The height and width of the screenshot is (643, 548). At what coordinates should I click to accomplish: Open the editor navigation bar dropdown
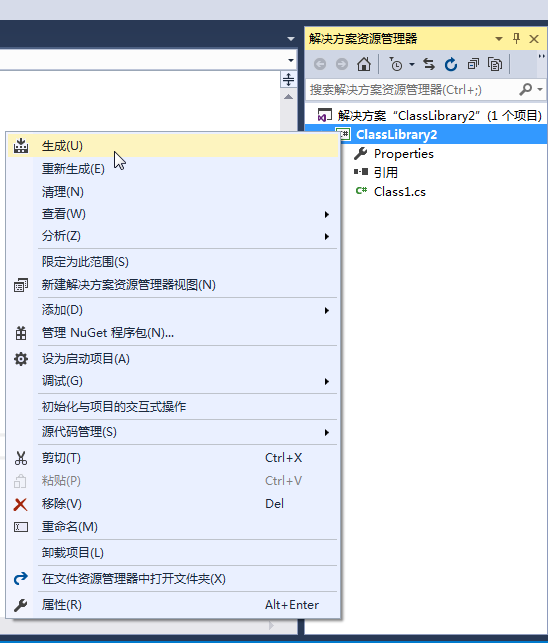(x=291, y=60)
